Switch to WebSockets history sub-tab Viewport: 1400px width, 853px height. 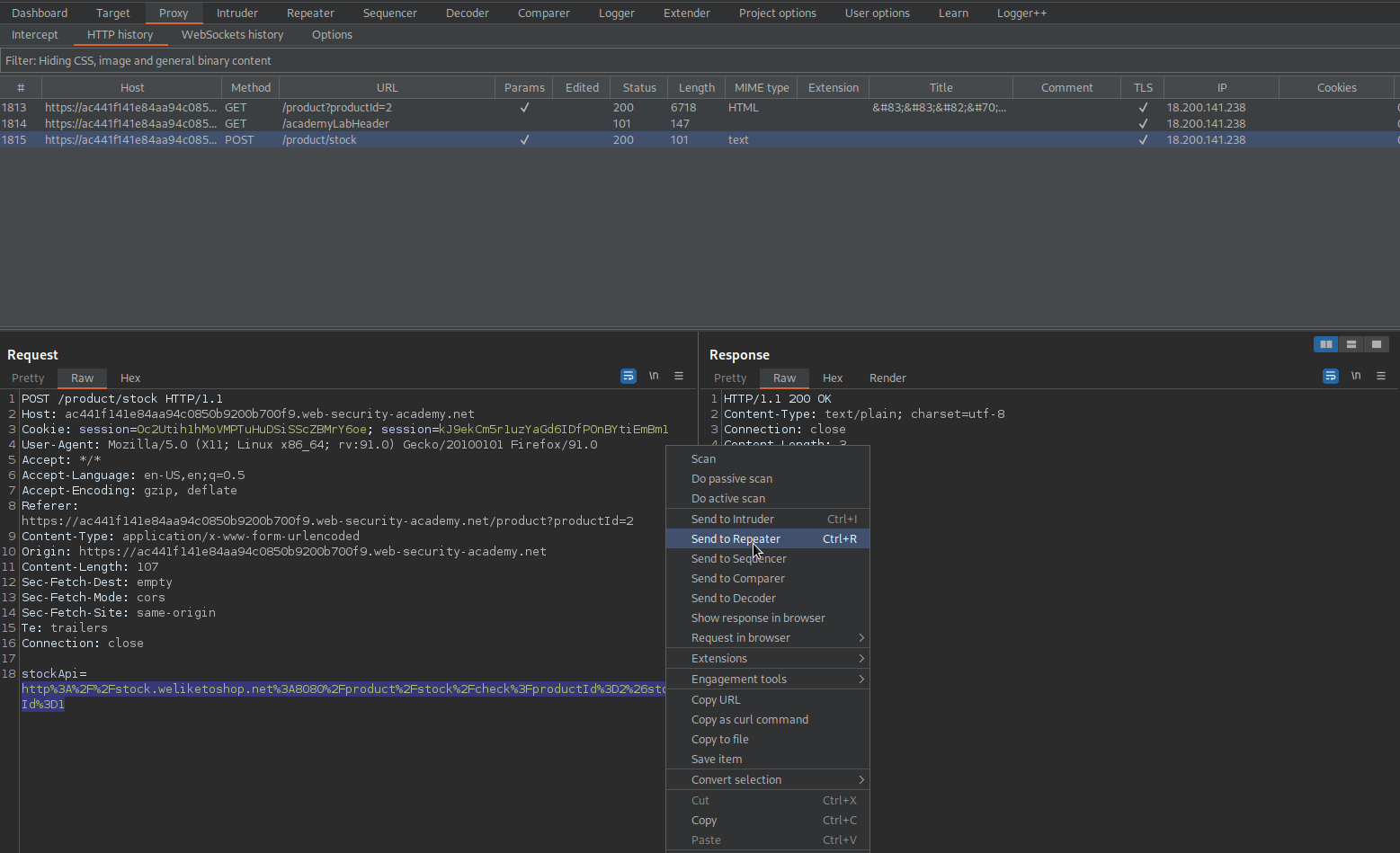[232, 34]
